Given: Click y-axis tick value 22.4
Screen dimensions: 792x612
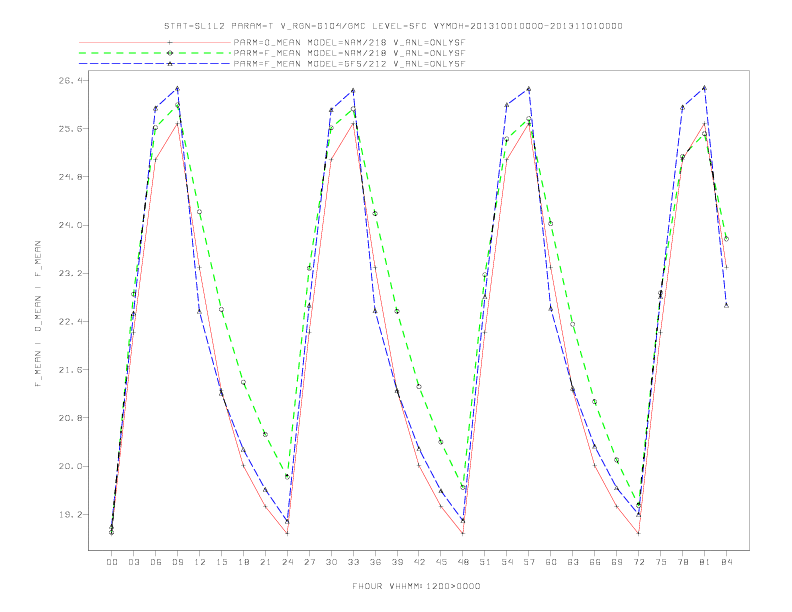Looking at the screenshot, I should (x=70, y=322).
